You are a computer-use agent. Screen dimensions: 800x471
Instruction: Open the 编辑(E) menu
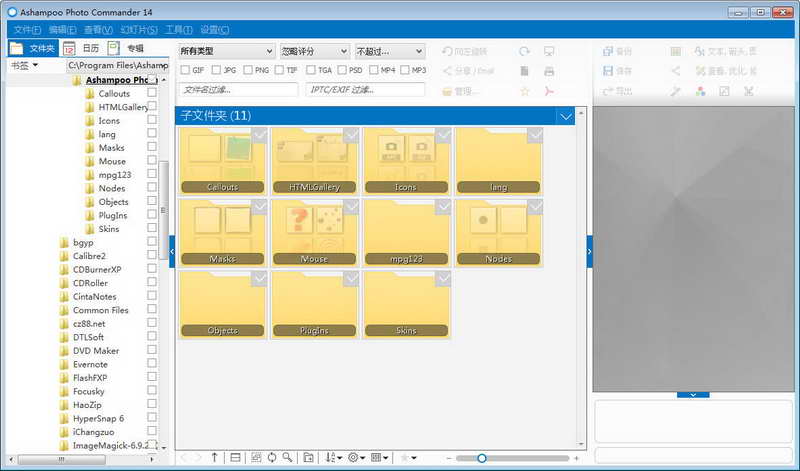click(x=62, y=30)
